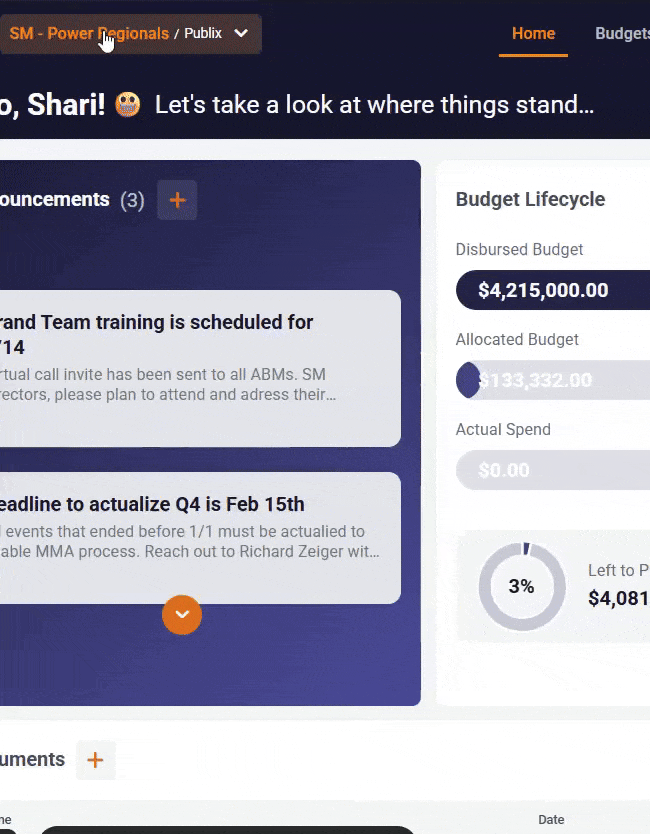Click the grinning emoji beside Shari's greeting
The width and height of the screenshot is (650, 834).
128,104
